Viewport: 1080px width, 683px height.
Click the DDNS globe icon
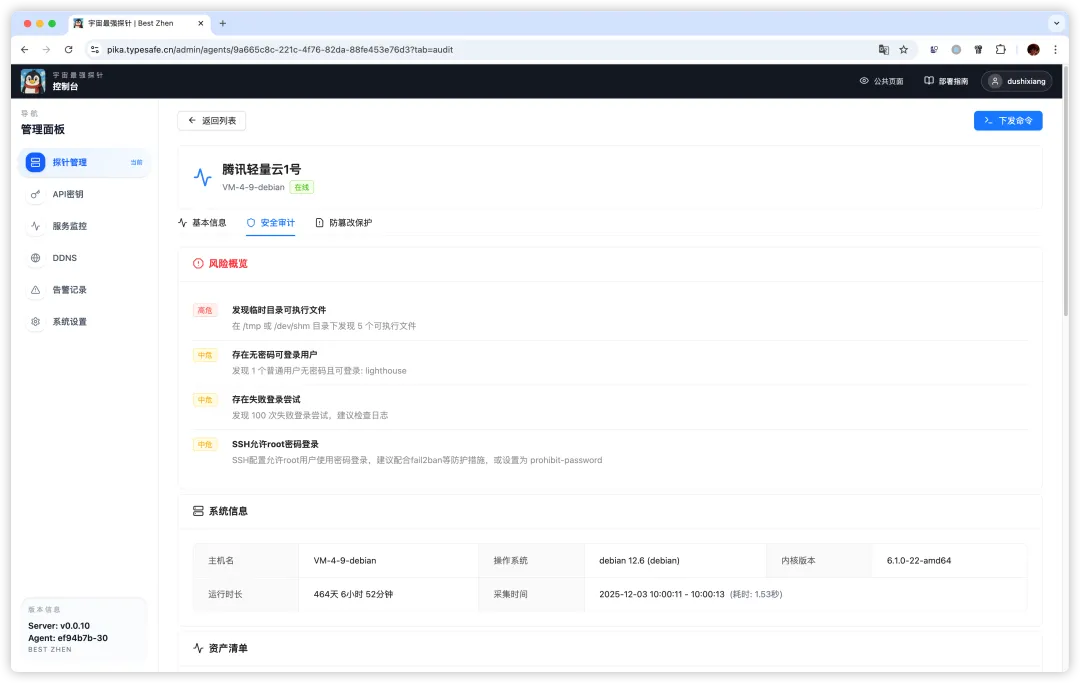click(x=35, y=258)
